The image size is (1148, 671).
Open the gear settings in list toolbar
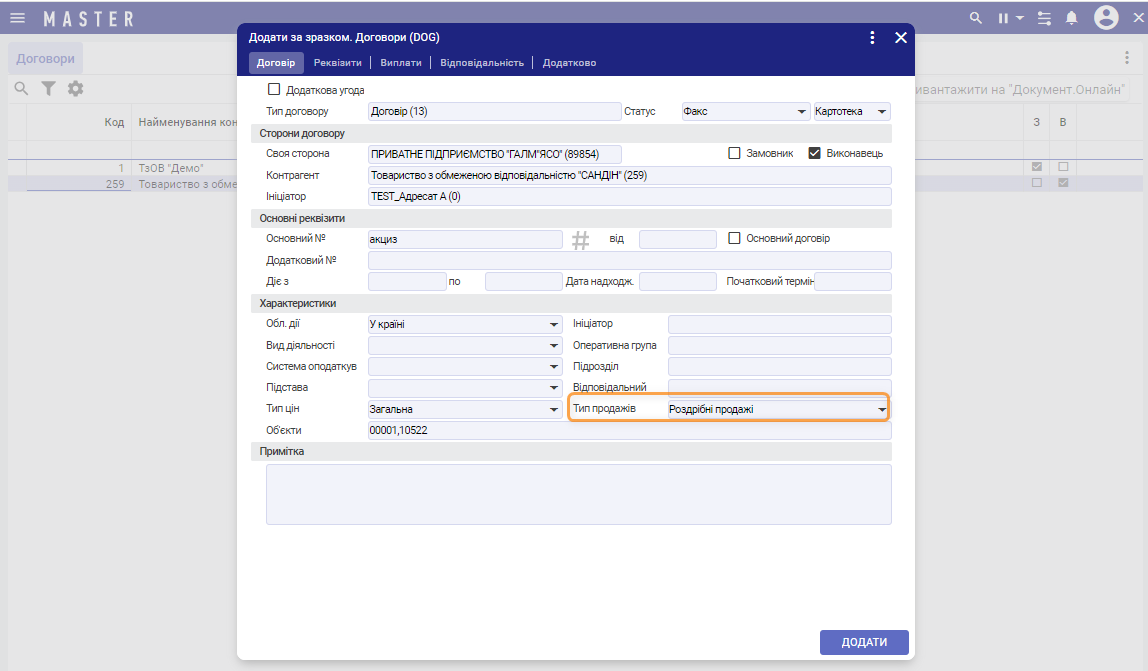[75, 89]
